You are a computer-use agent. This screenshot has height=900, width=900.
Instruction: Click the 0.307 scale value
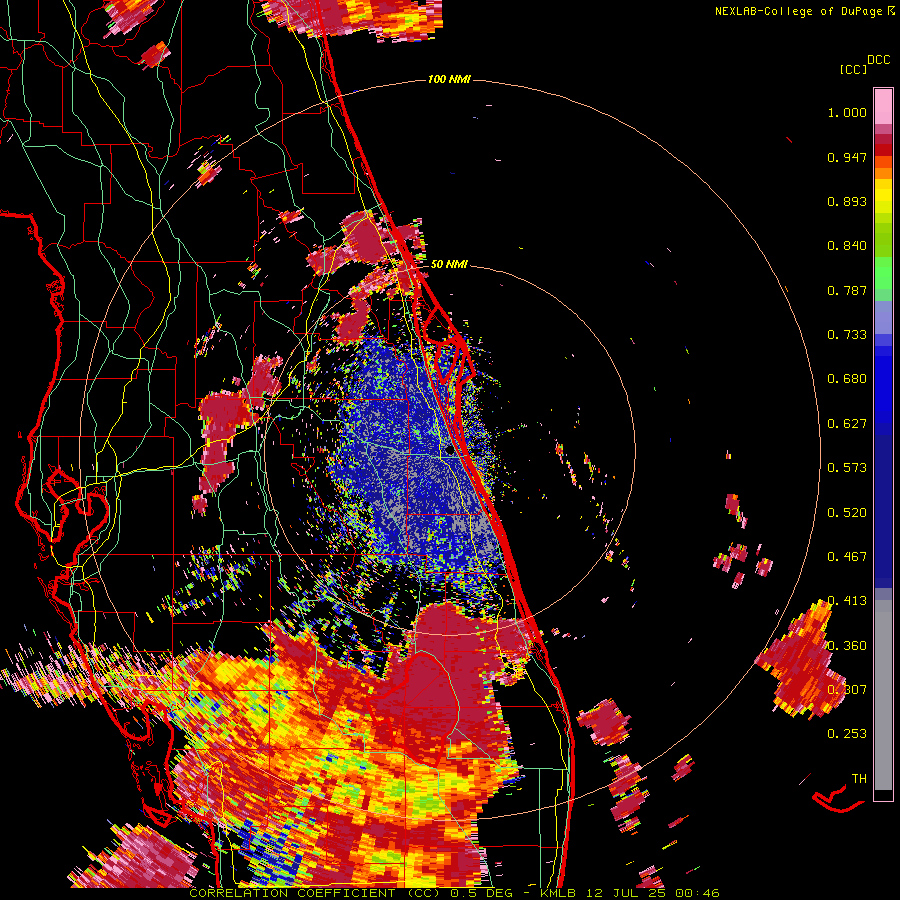(x=847, y=690)
